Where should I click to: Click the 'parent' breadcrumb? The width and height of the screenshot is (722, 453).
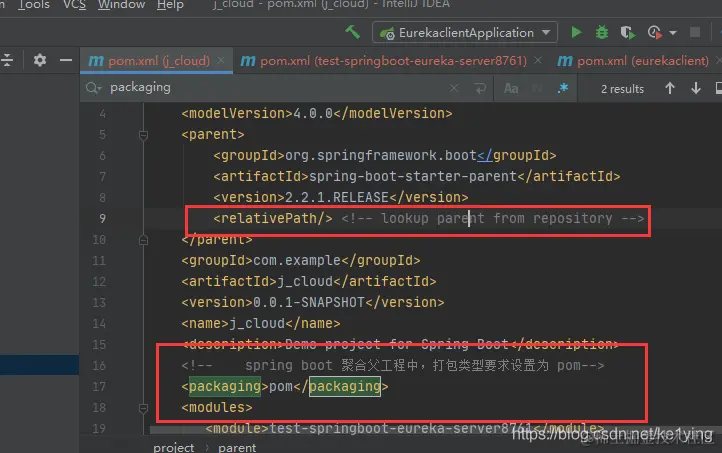[x=237, y=447]
